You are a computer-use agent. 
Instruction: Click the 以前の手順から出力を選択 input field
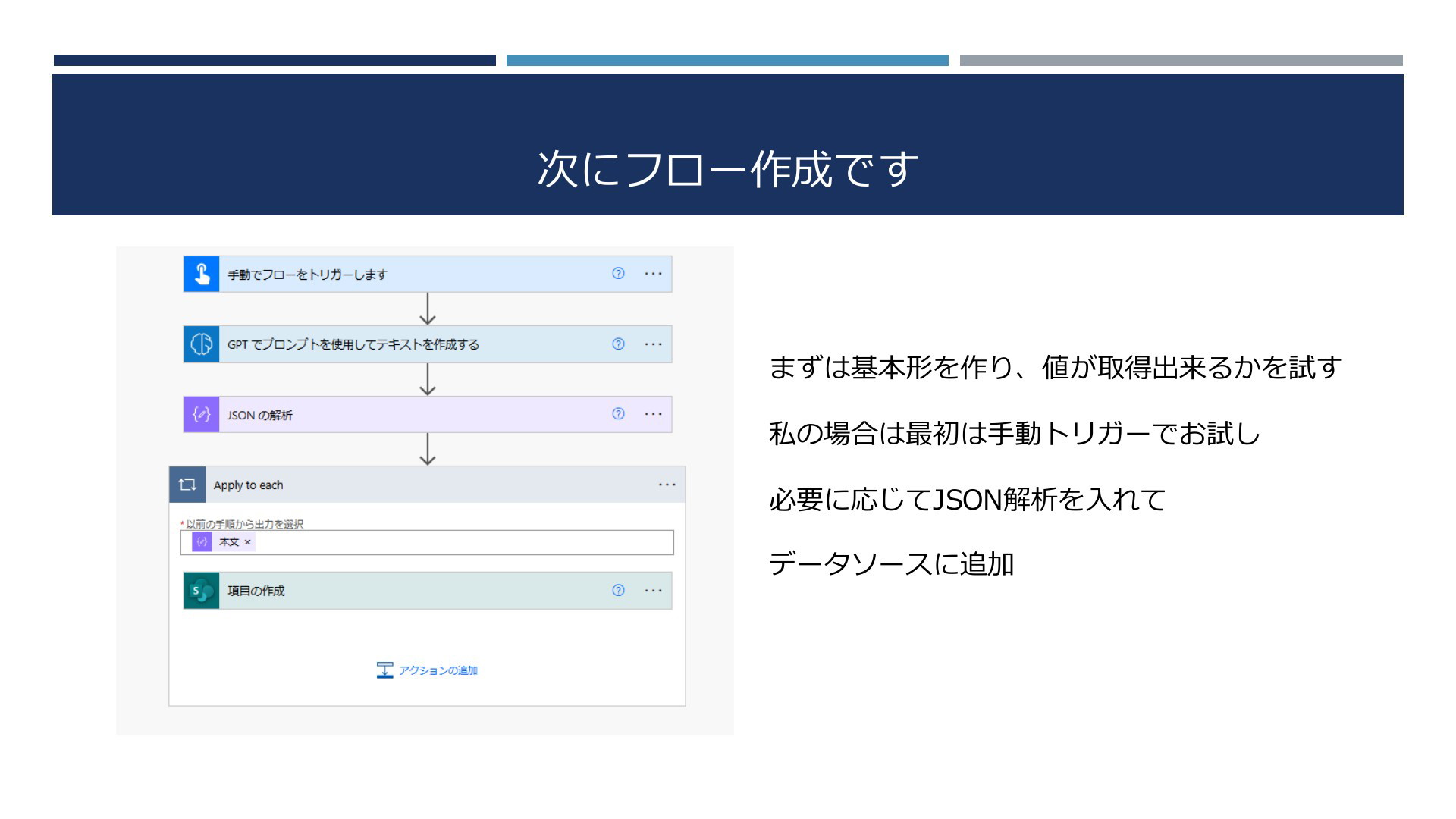[427, 542]
